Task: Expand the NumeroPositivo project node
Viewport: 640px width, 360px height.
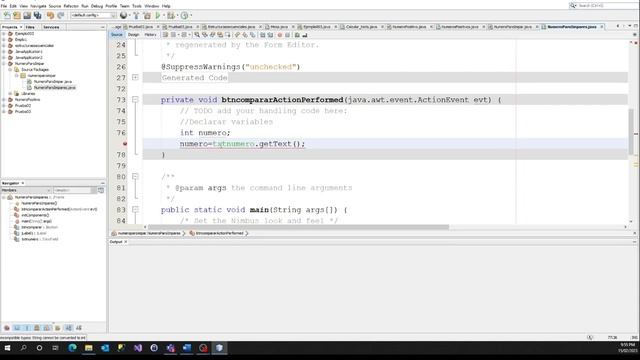Action: click(4, 100)
